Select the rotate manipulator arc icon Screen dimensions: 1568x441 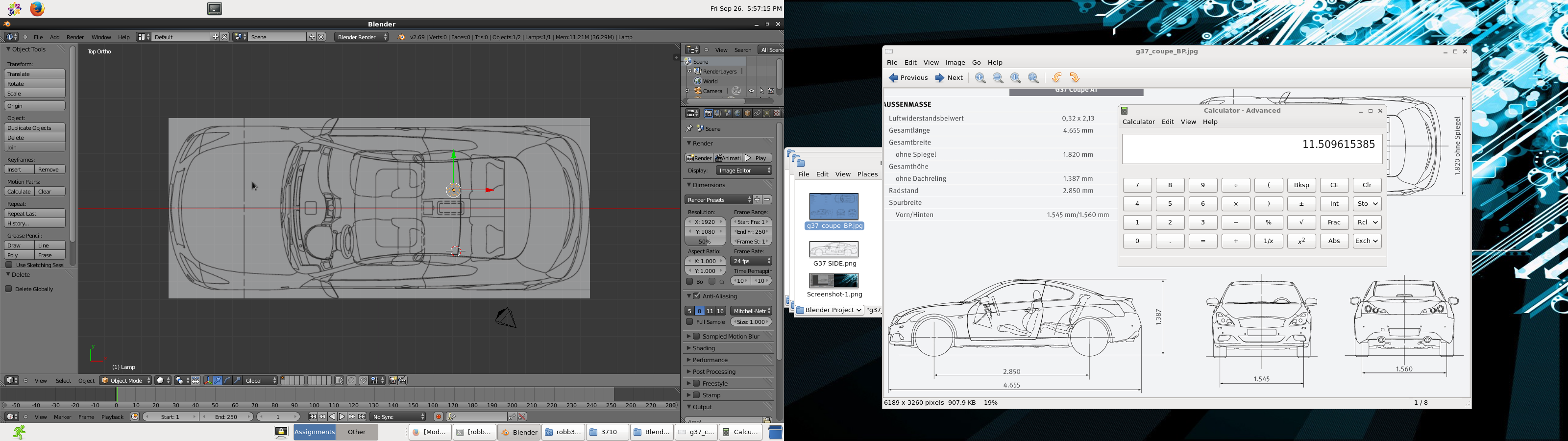(228, 381)
